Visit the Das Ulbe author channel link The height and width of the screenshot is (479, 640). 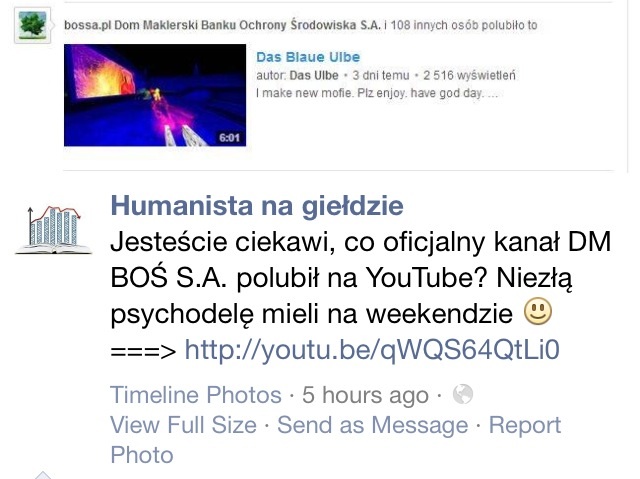coord(314,75)
